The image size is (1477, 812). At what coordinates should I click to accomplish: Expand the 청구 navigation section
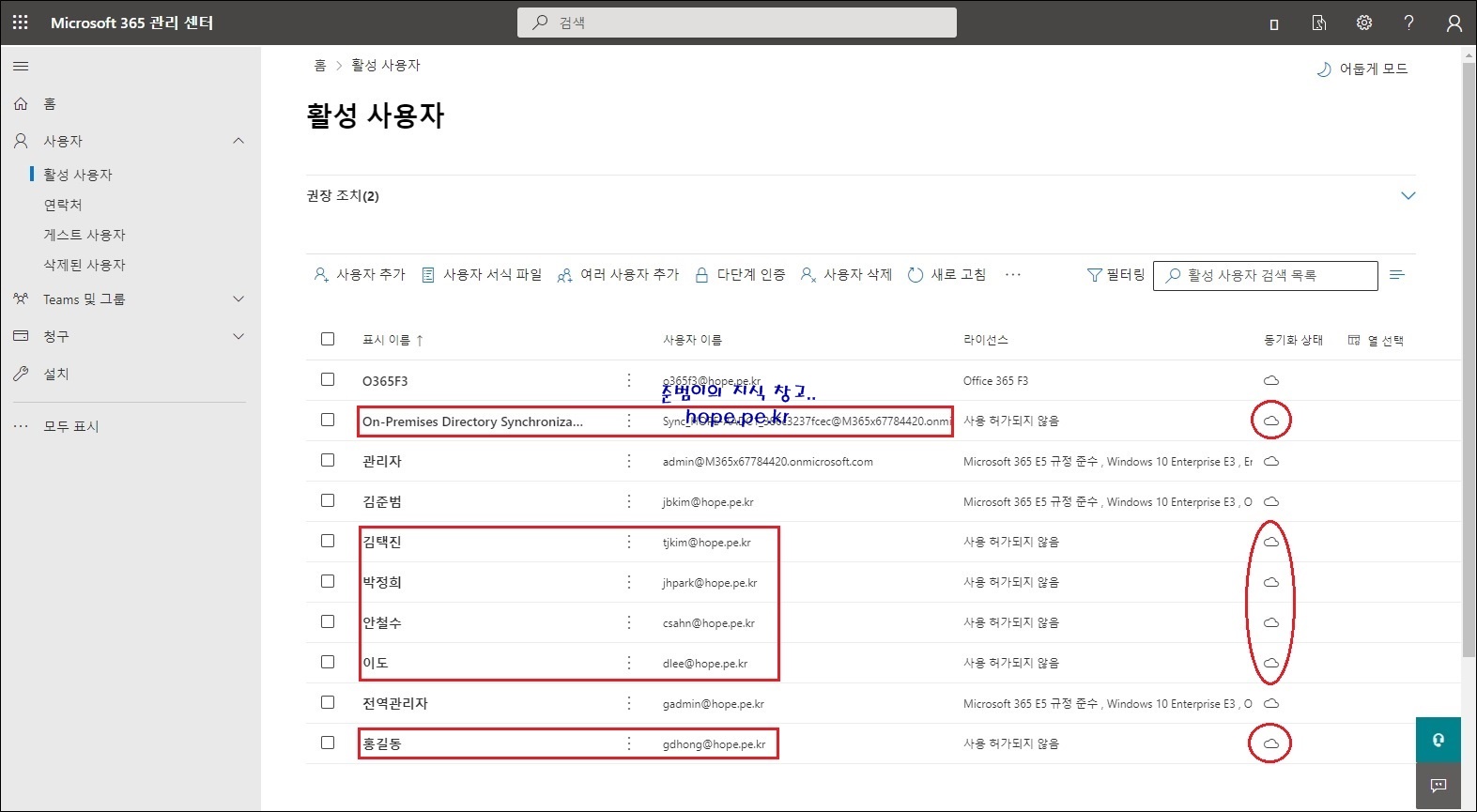coord(238,336)
